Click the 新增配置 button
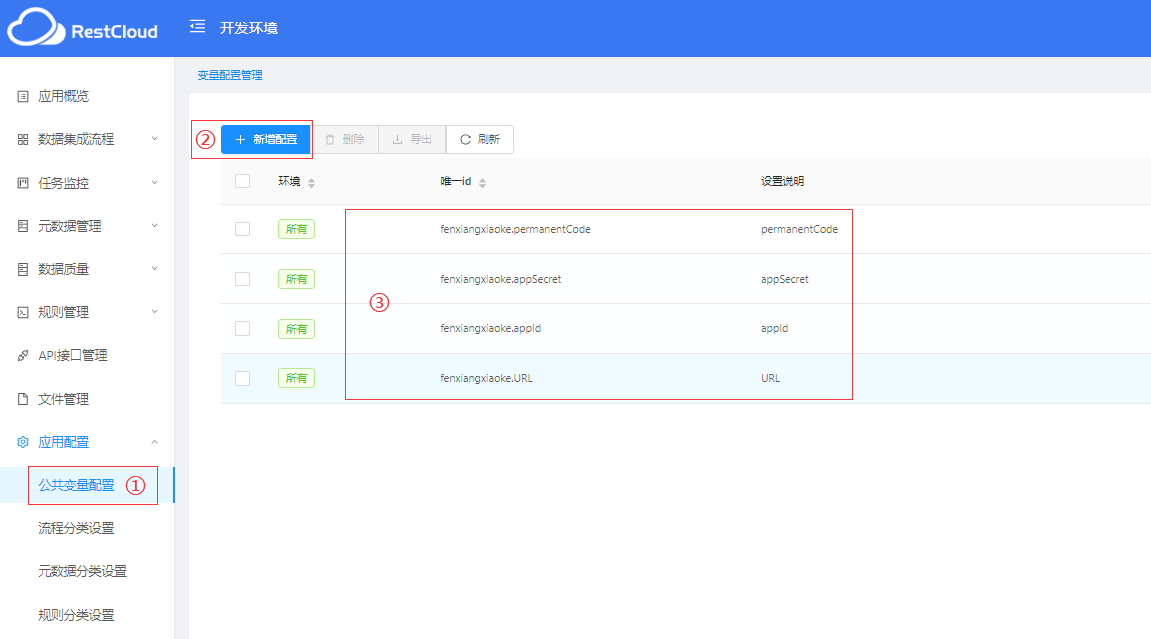 (266, 139)
